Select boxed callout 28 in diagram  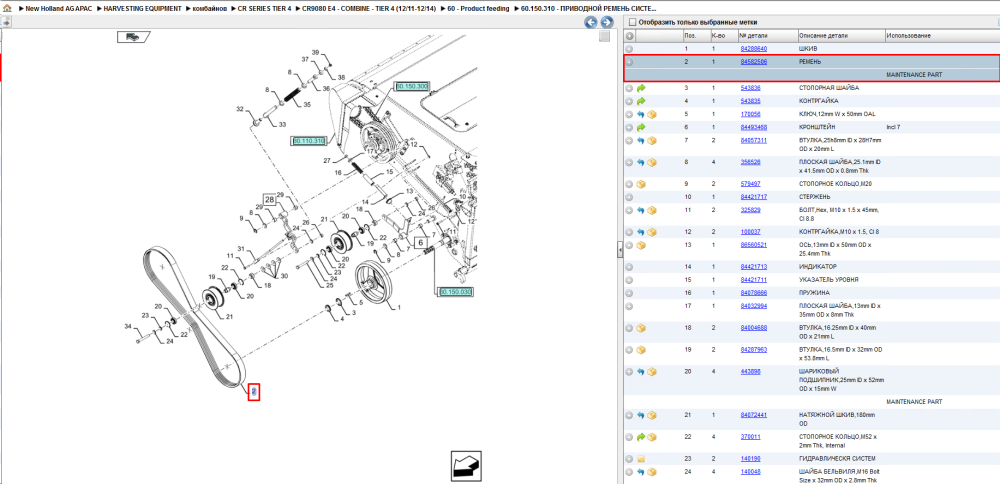(x=270, y=200)
